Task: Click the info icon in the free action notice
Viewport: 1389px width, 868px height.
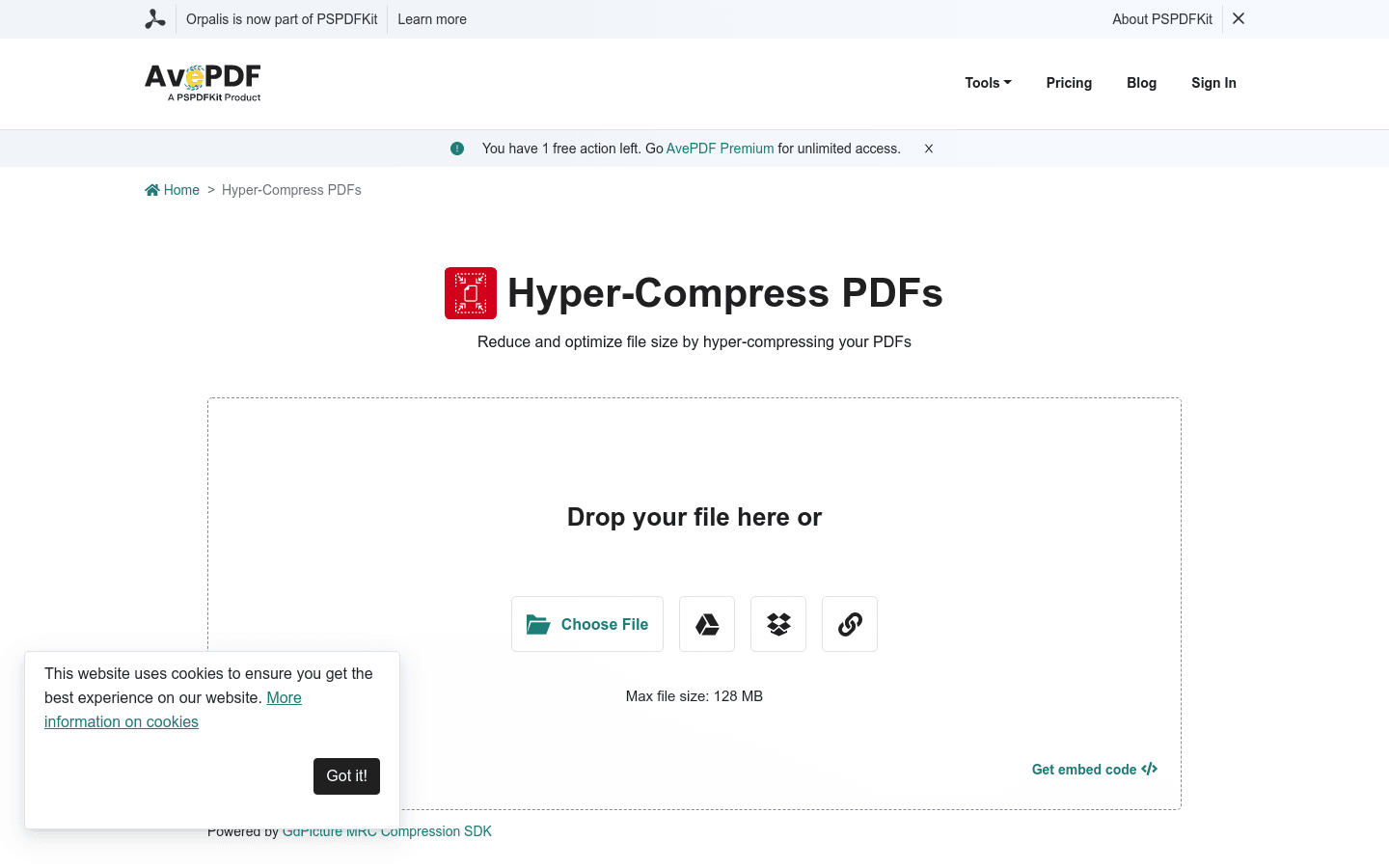Action: tap(457, 148)
